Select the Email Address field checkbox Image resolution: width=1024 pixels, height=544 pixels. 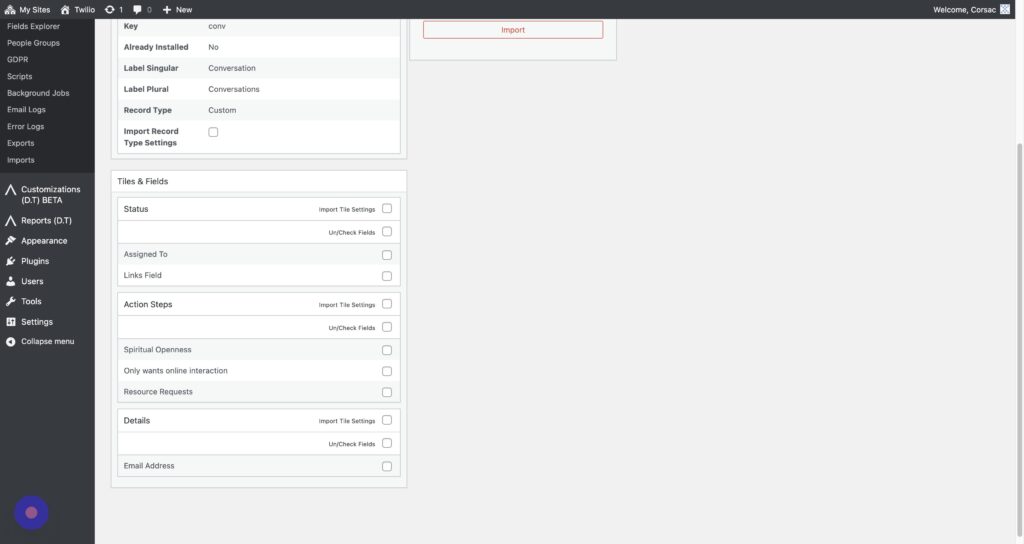tap(387, 466)
